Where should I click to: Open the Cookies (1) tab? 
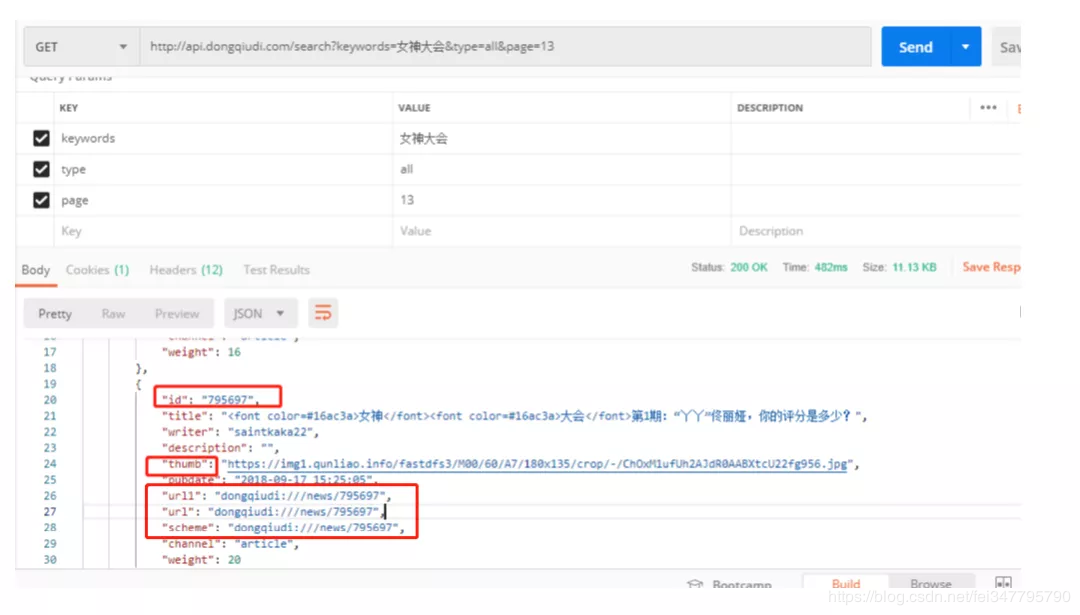97,270
